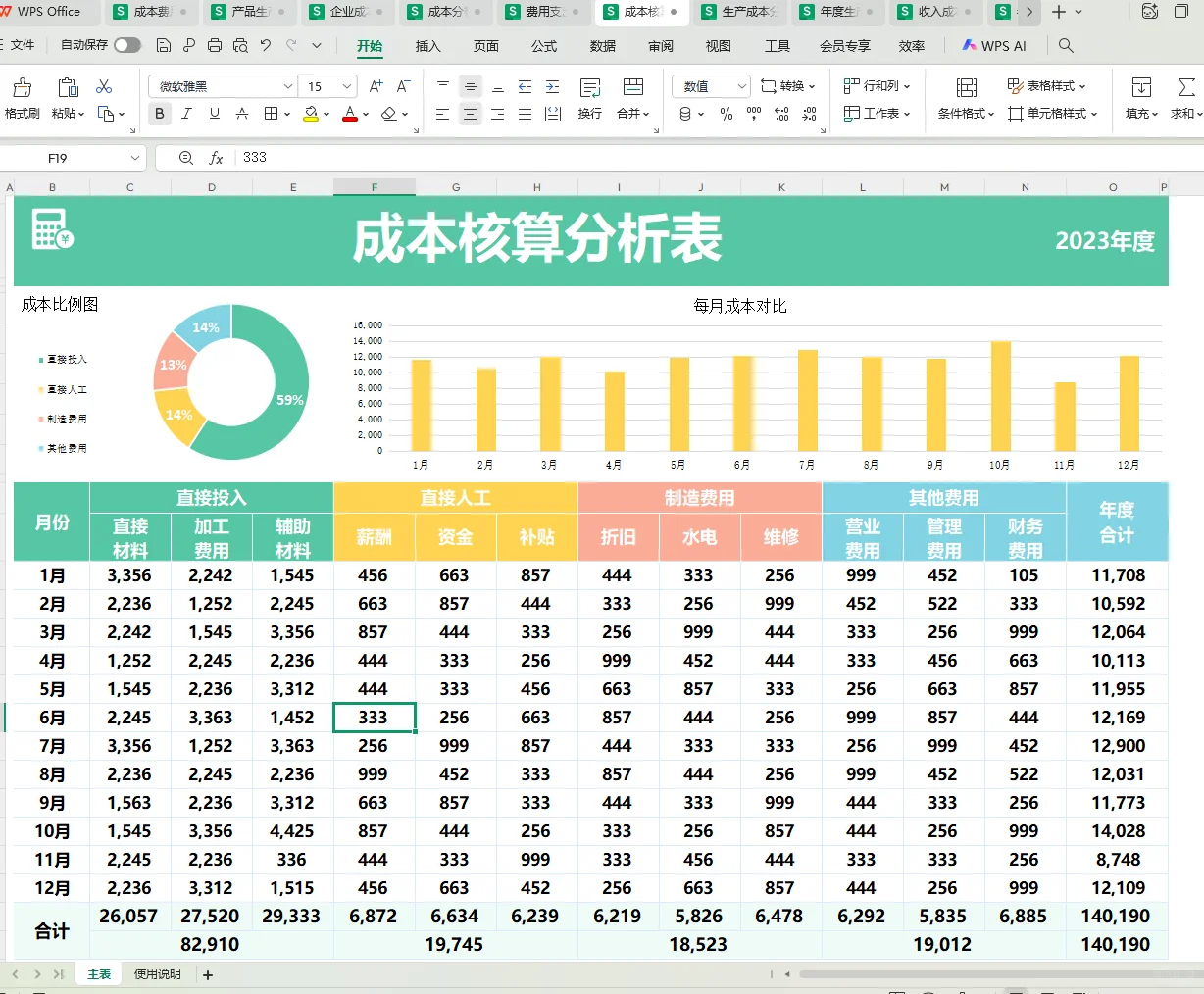Switch to the 插入 ribbon tab

tap(427, 45)
